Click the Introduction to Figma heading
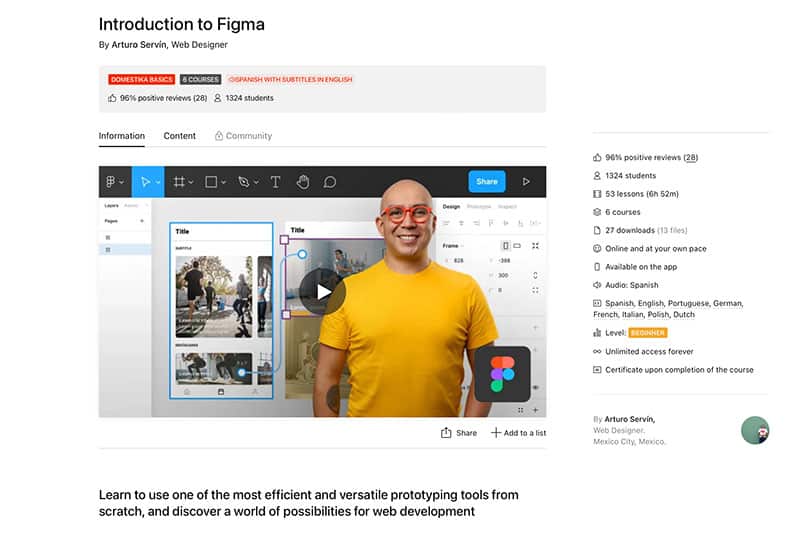The height and width of the screenshot is (533, 800). coord(182,24)
